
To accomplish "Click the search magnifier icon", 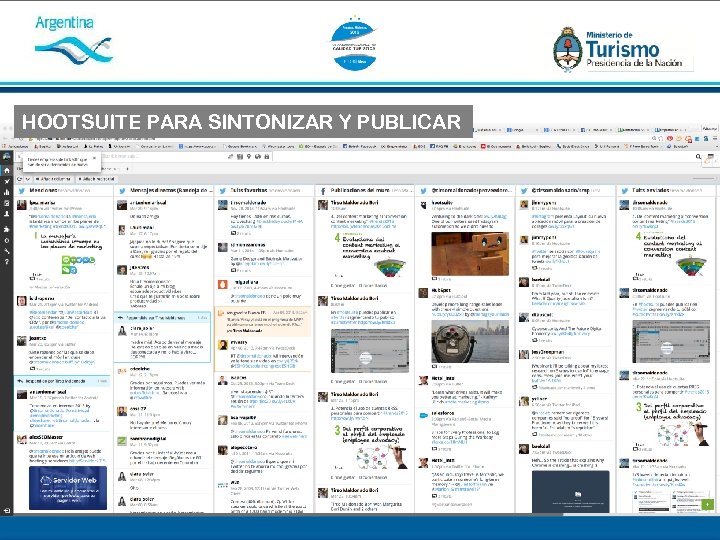I will click(x=698, y=157).
